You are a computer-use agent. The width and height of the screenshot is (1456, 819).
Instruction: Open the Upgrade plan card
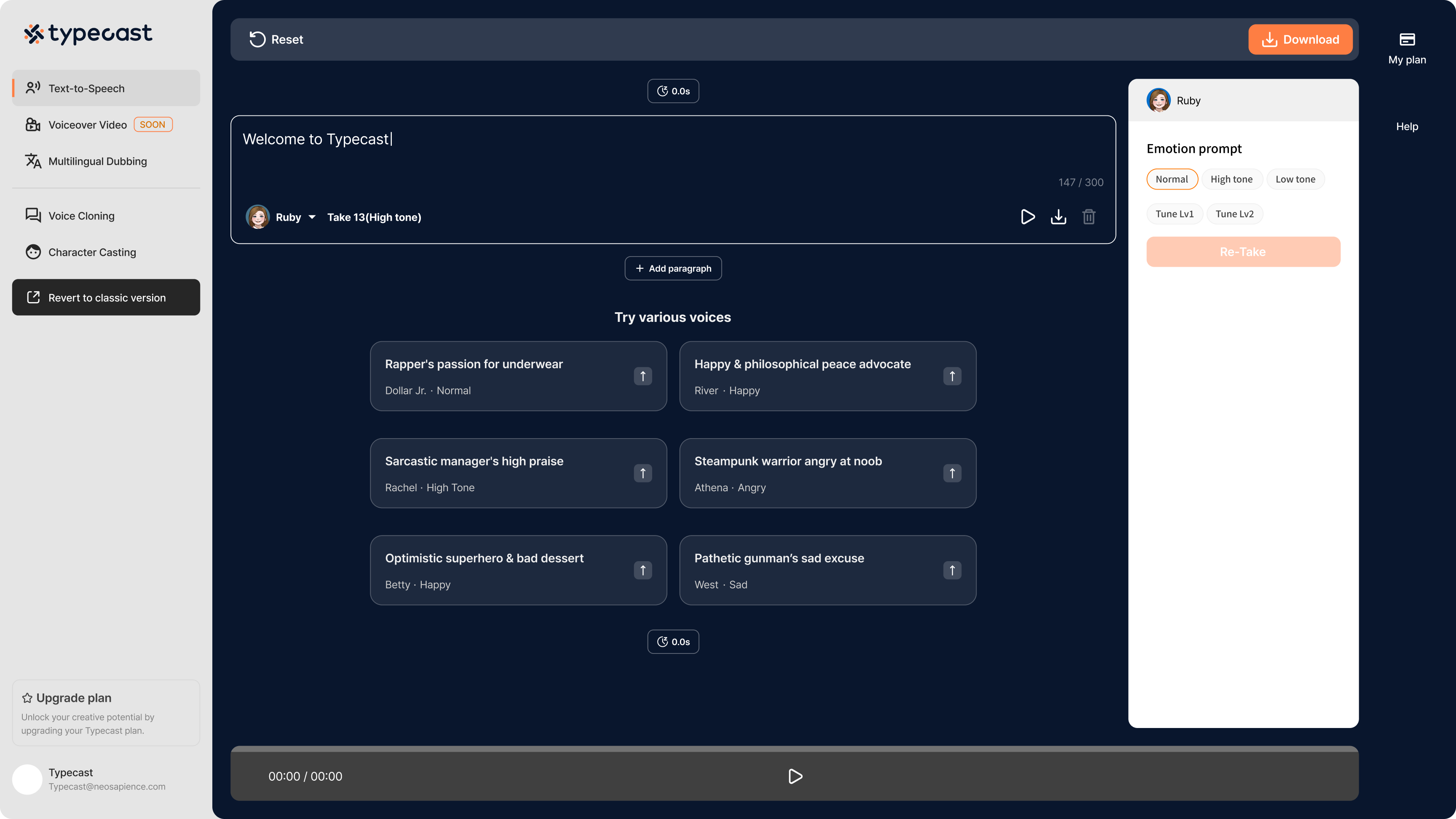click(x=106, y=713)
